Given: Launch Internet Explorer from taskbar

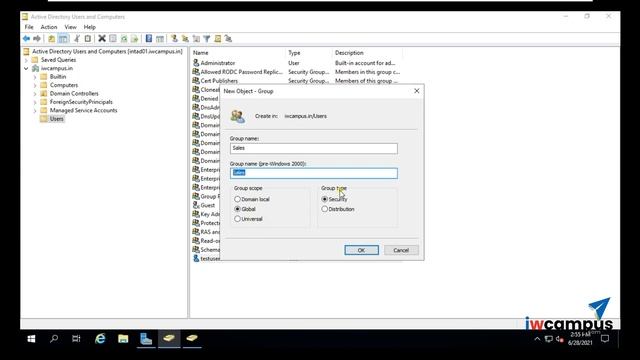Looking at the screenshot, I should click(100, 338).
